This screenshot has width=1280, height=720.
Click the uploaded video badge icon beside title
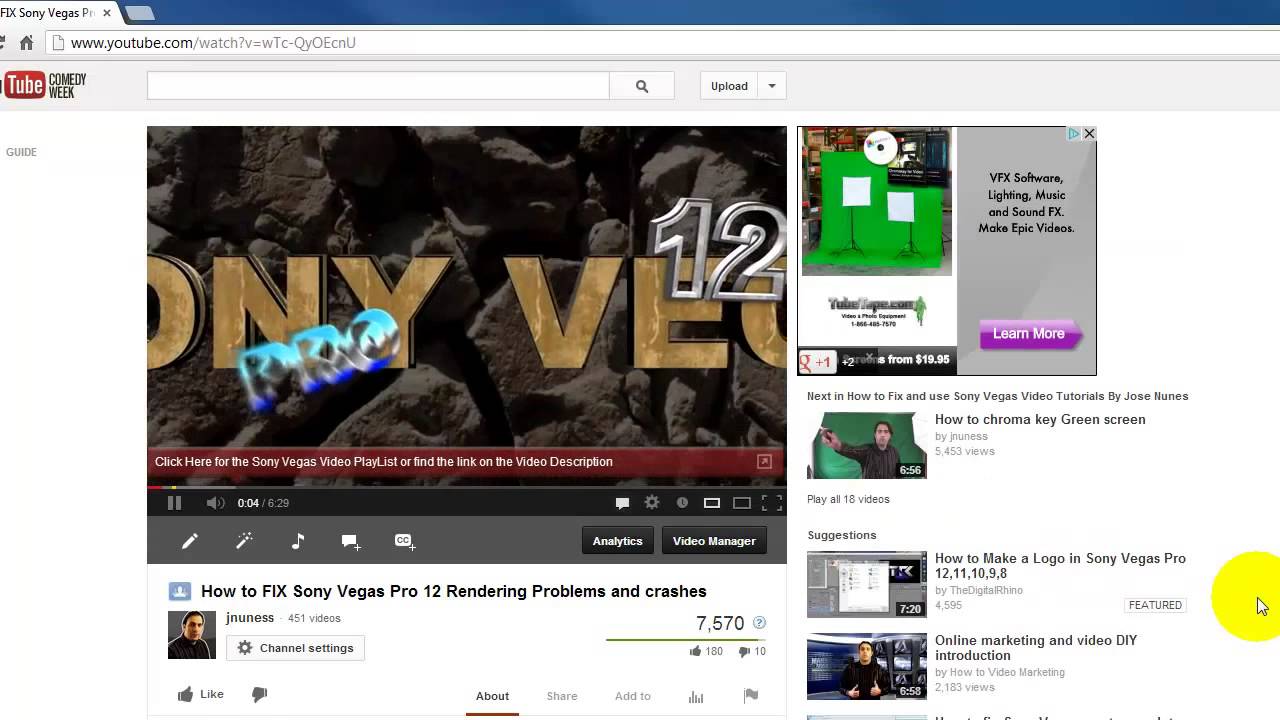pyautogui.click(x=180, y=591)
